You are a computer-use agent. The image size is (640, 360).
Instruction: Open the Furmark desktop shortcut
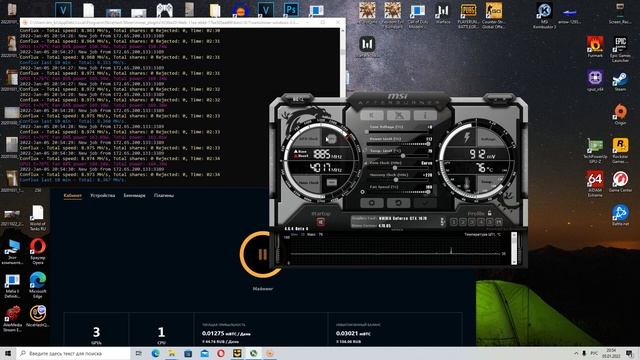coord(595,47)
